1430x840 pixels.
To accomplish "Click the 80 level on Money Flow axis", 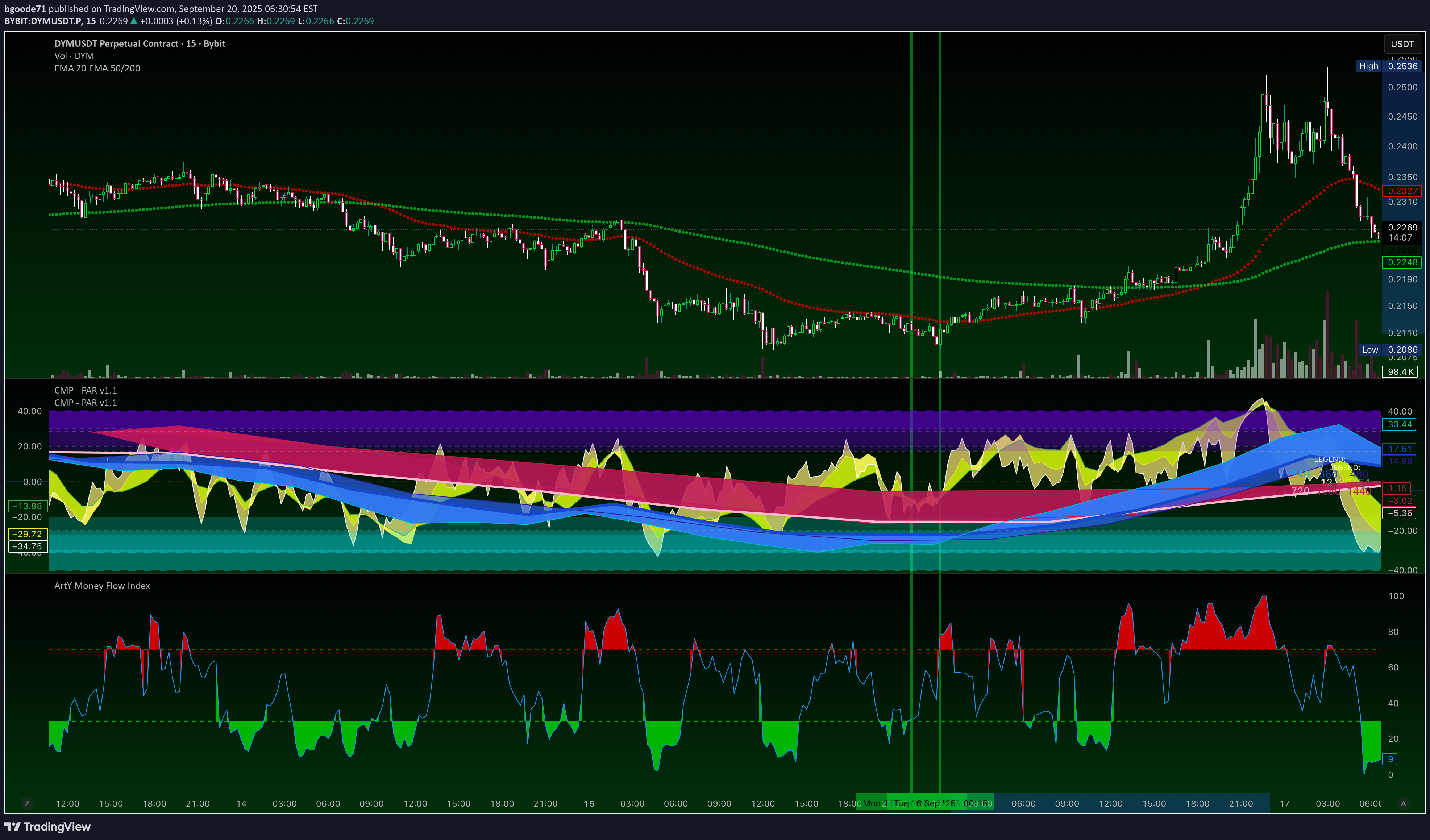I will (1393, 632).
